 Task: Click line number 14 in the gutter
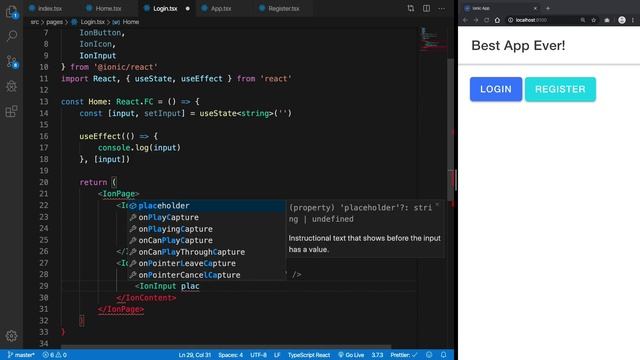click(x=44, y=113)
